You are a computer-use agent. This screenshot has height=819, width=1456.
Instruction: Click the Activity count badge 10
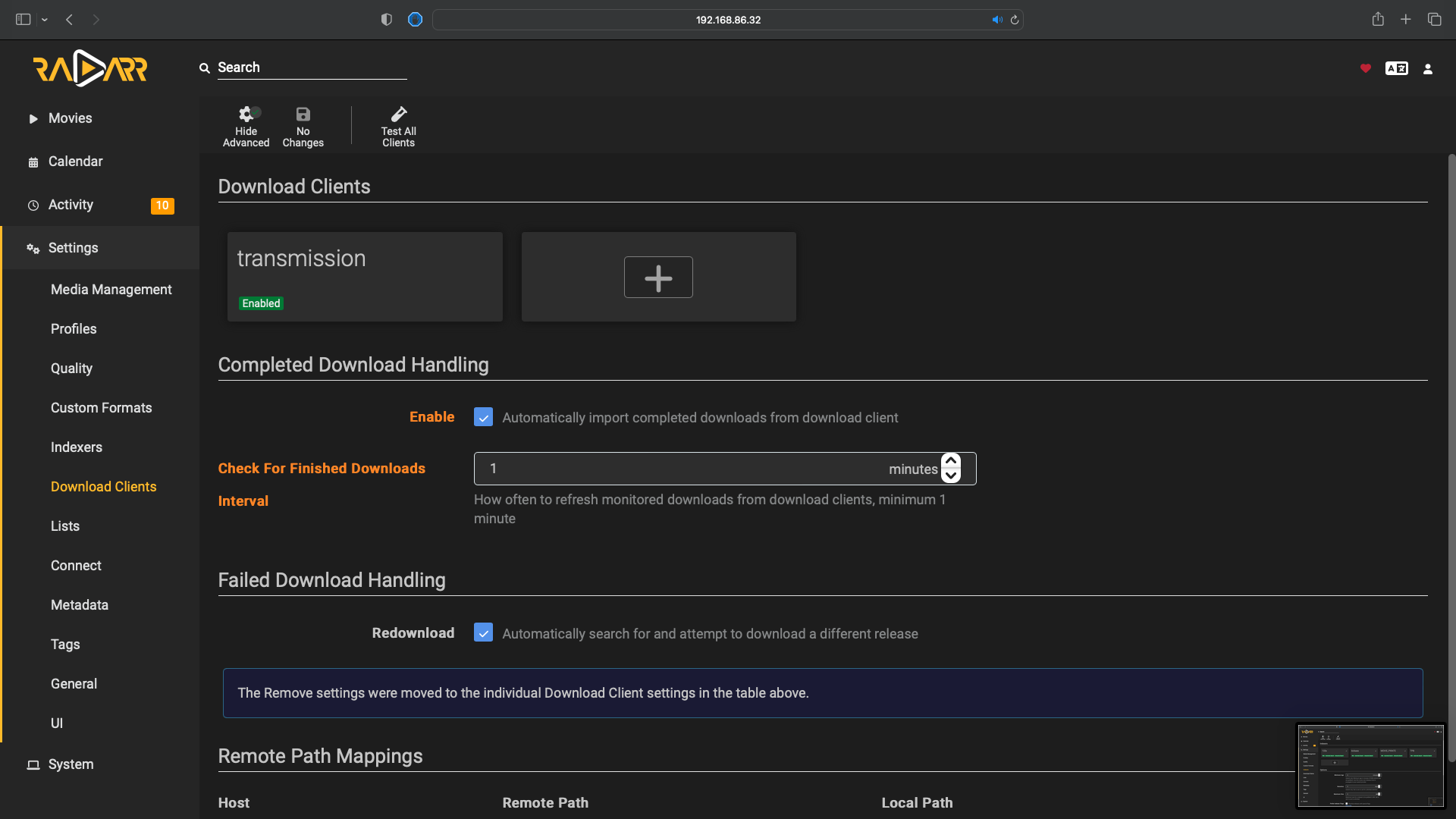click(162, 206)
